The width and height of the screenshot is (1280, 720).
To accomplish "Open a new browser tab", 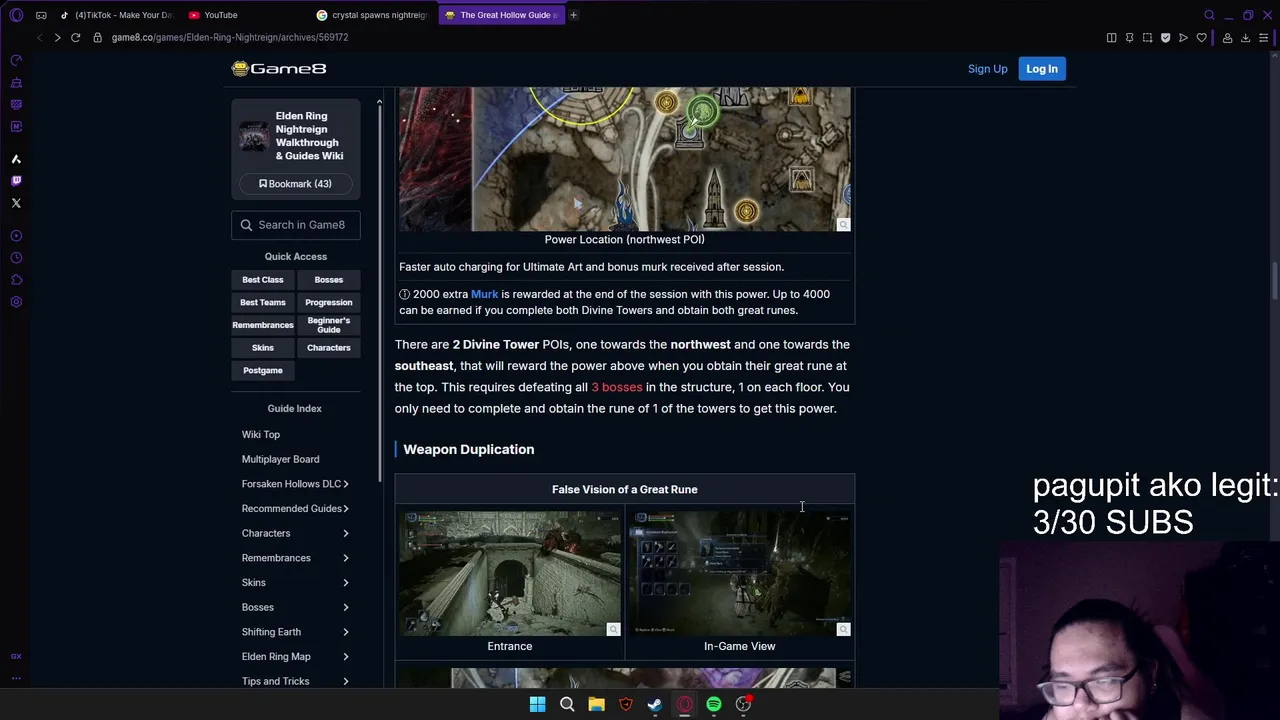I will [573, 15].
